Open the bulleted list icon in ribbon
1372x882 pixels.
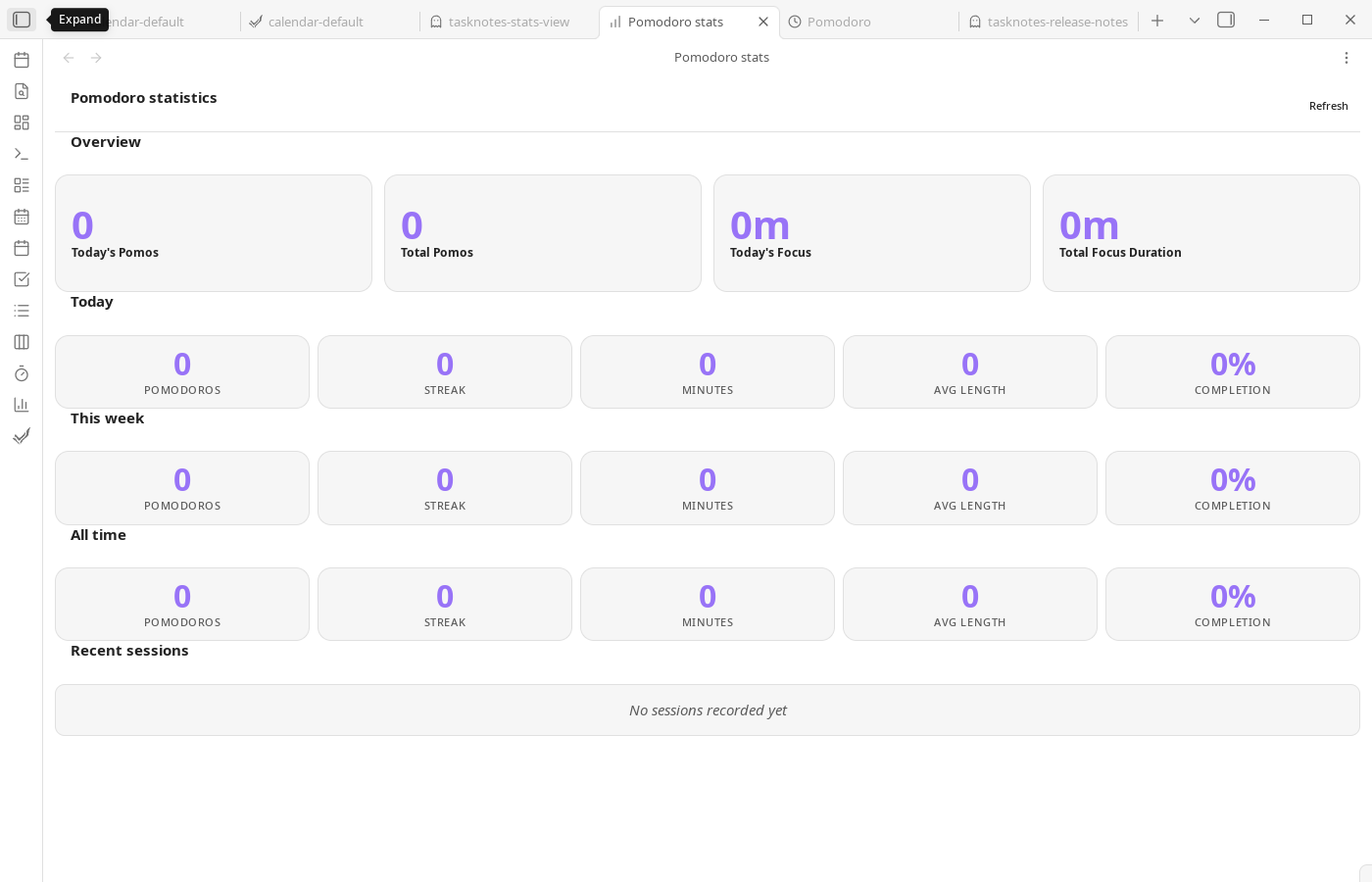22,311
